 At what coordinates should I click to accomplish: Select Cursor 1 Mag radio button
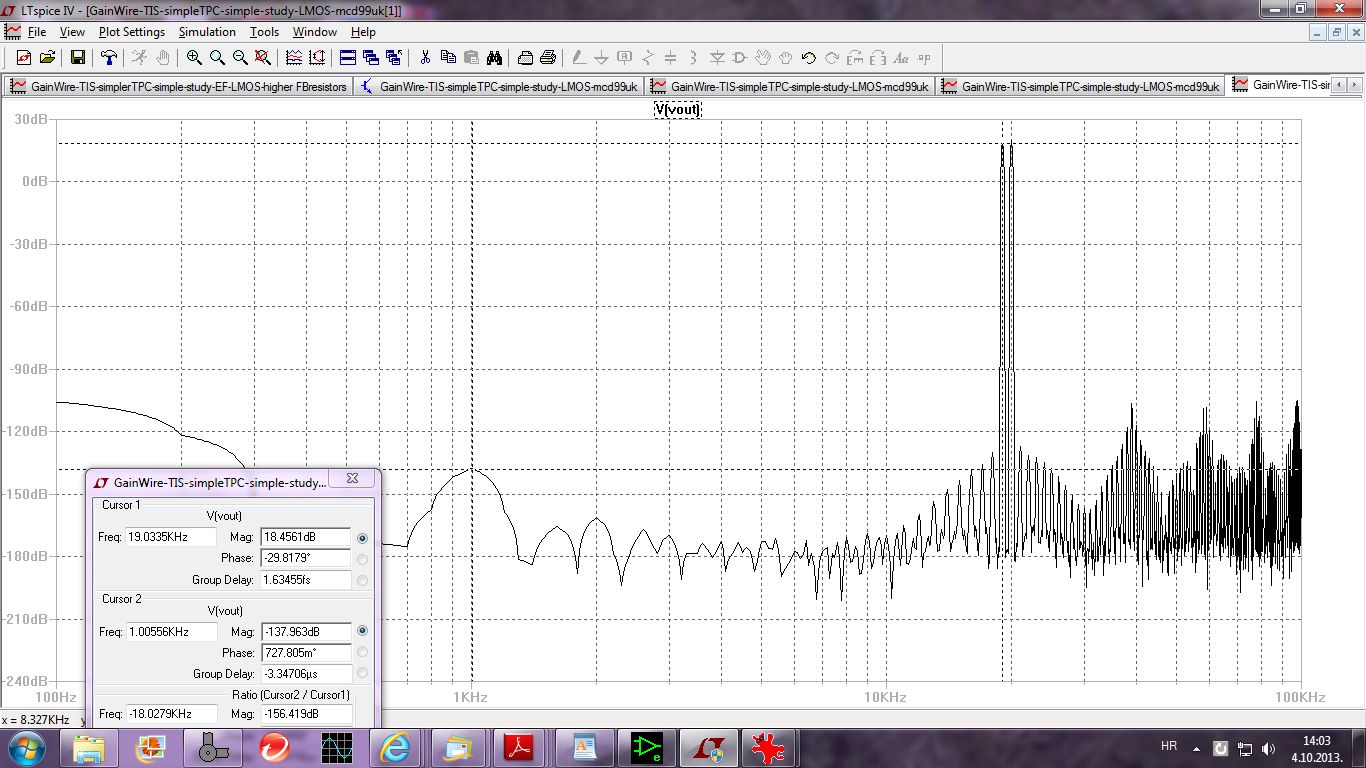[362, 538]
